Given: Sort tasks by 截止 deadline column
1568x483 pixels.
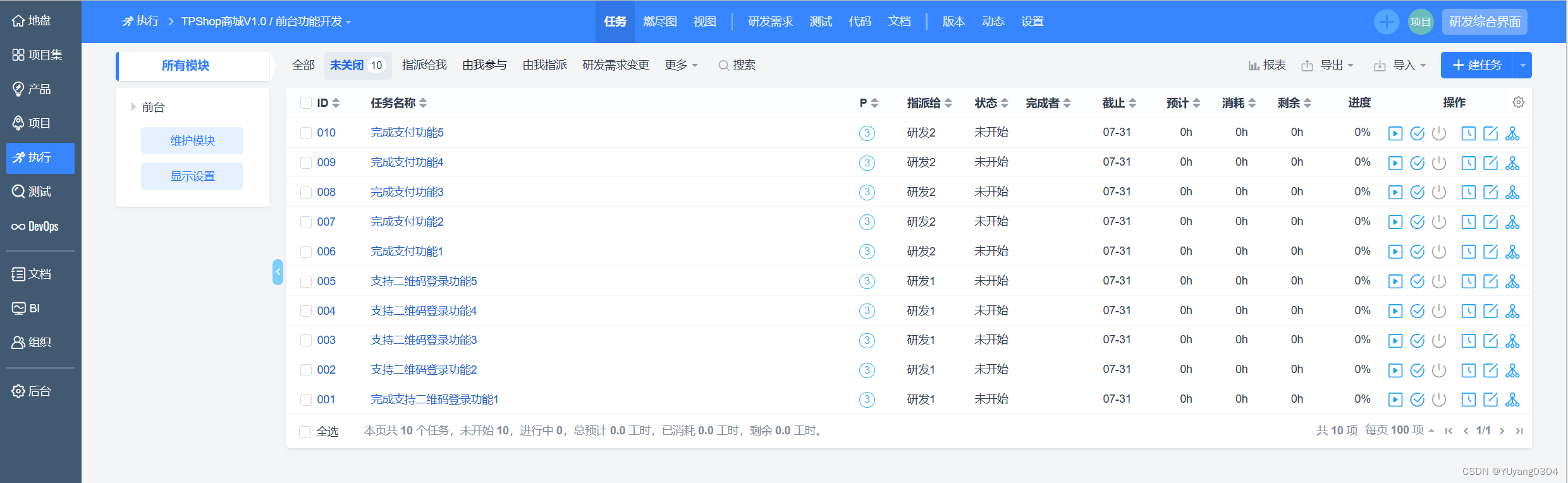Looking at the screenshot, I should 1119,103.
